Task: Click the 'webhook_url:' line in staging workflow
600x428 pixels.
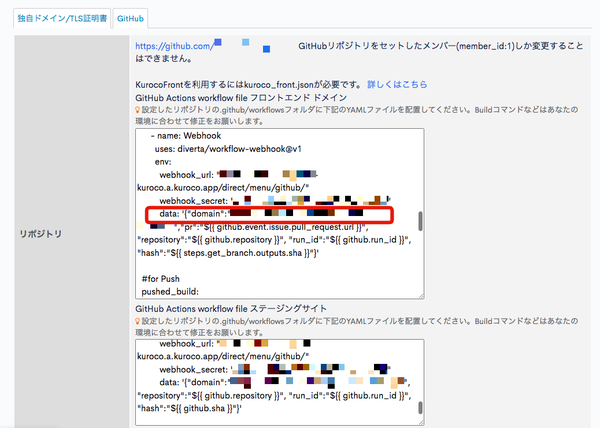Action: coord(235,343)
